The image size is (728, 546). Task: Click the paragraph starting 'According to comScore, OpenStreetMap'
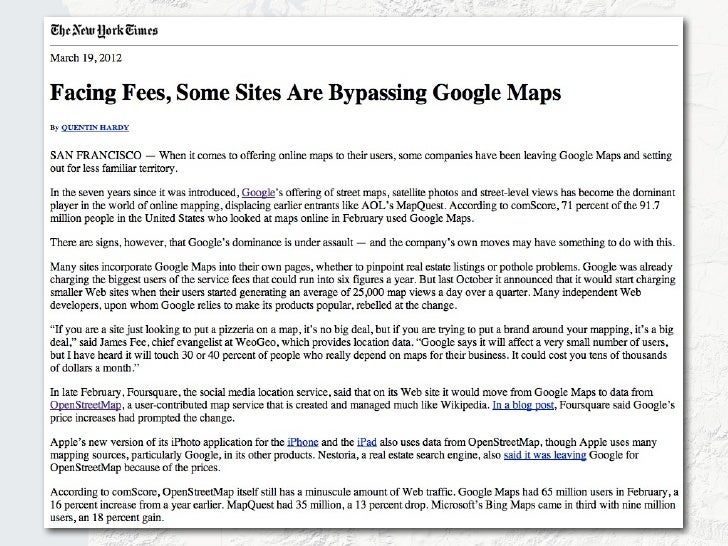click(364, 505)
